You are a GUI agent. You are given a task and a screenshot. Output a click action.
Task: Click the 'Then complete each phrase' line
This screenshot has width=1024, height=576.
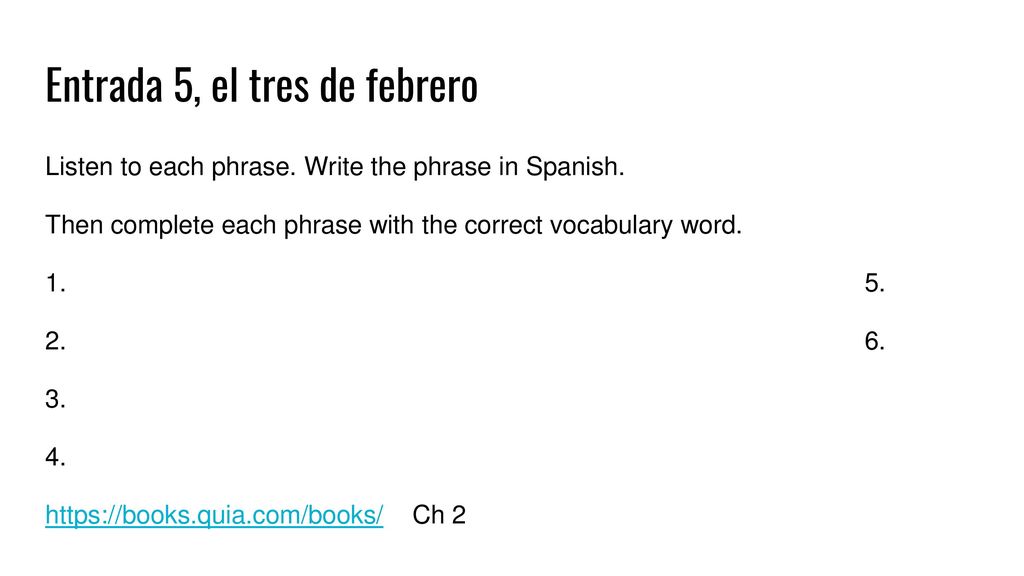[x=393, y=225]
